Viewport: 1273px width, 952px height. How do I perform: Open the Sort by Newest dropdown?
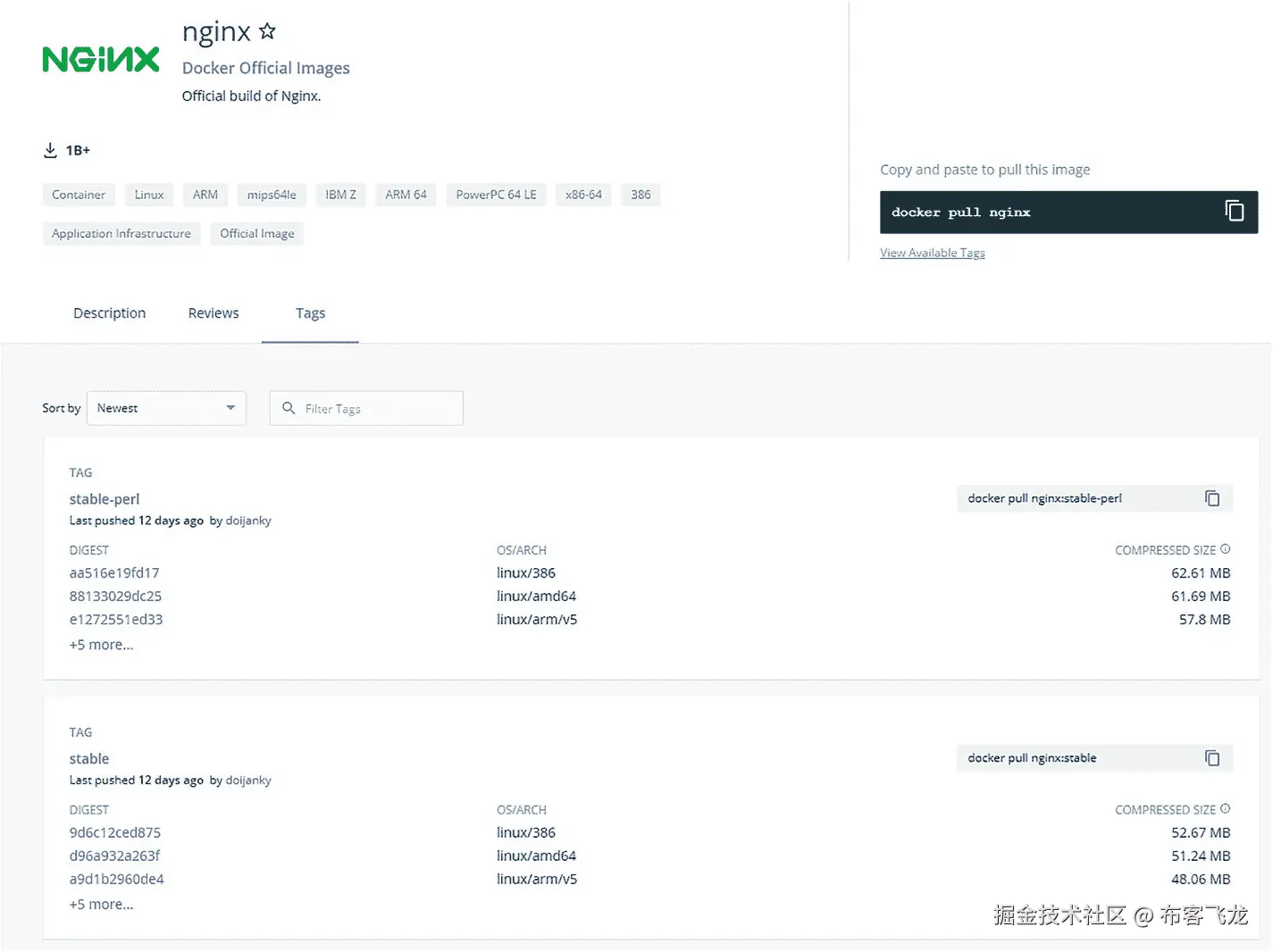point(166,408)
